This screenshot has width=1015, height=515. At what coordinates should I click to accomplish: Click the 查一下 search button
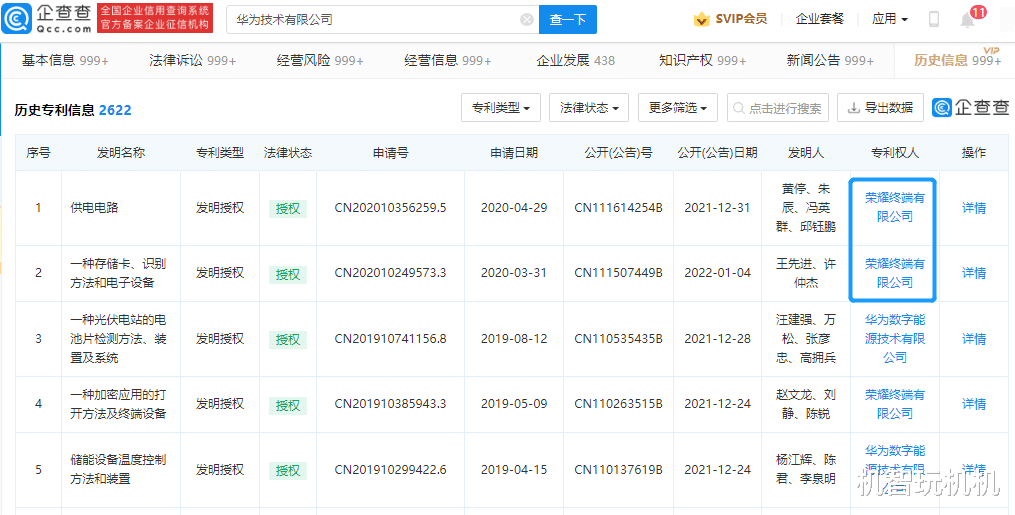(x=568, y=19)
